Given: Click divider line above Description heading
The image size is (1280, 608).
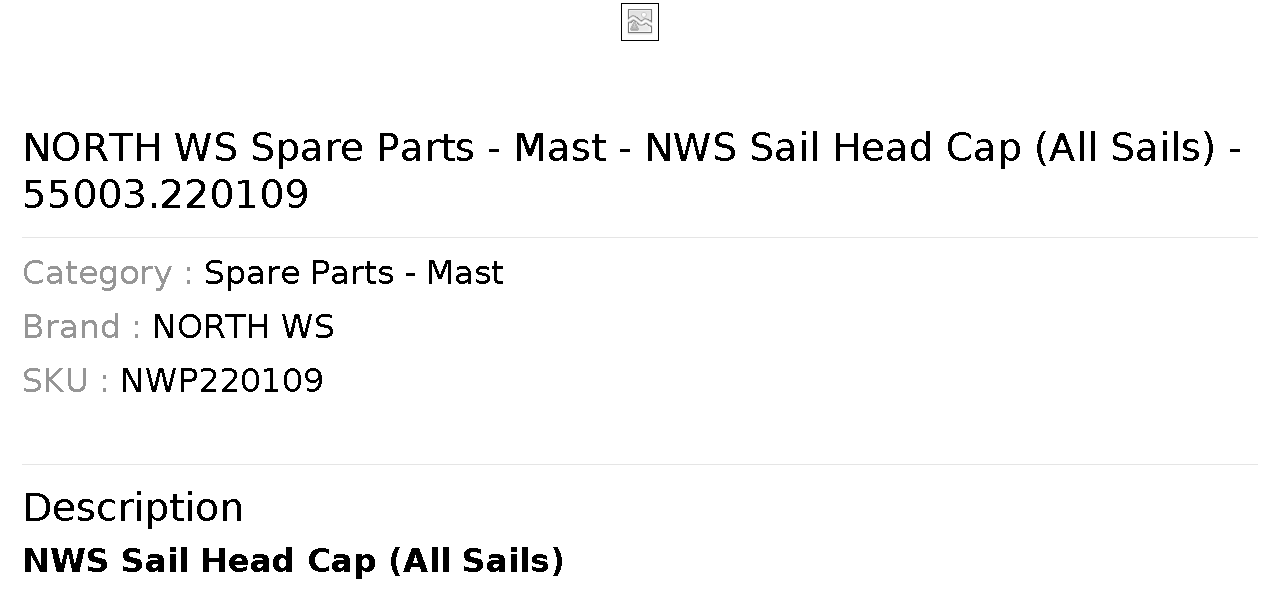Looking at the screenshot, I should (640, 464).
